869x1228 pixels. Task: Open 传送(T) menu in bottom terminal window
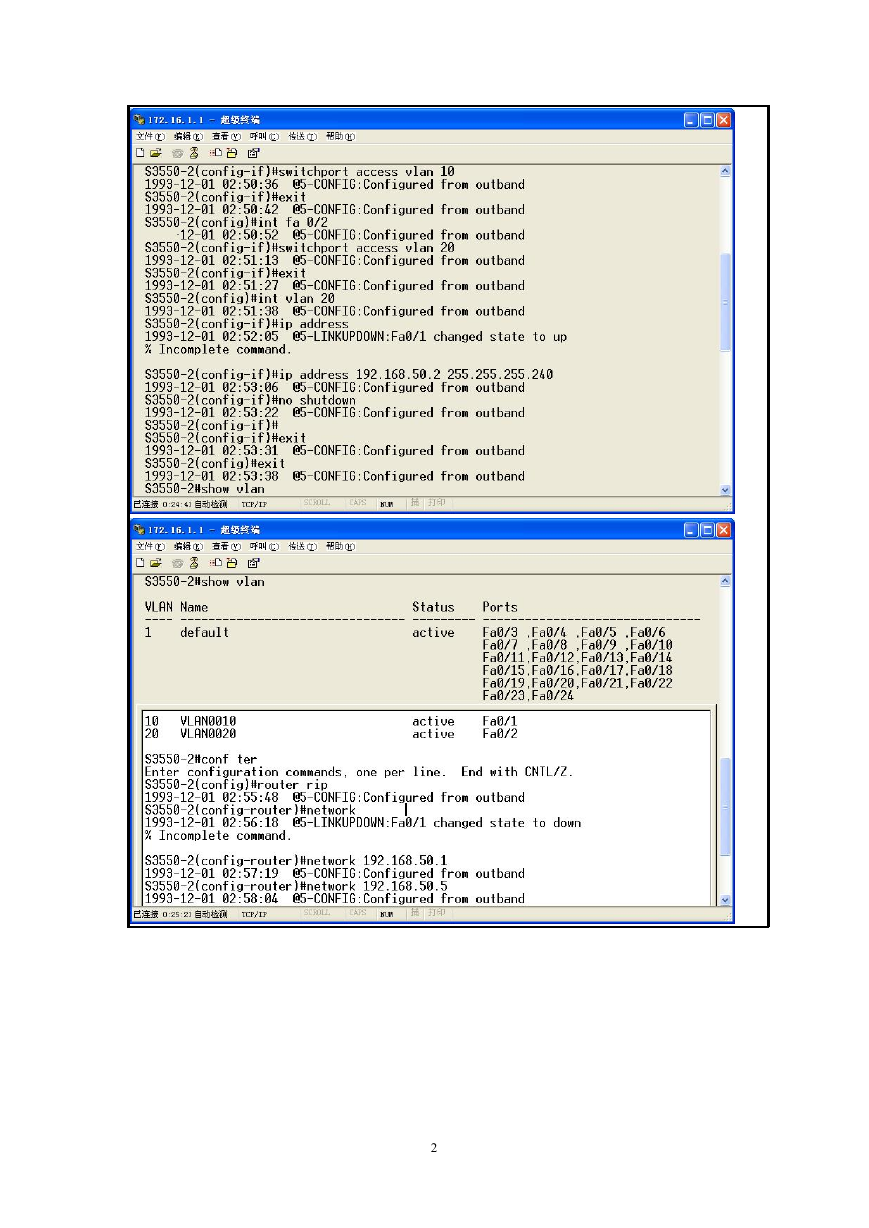pyautogui.click(x=303, y=547)
